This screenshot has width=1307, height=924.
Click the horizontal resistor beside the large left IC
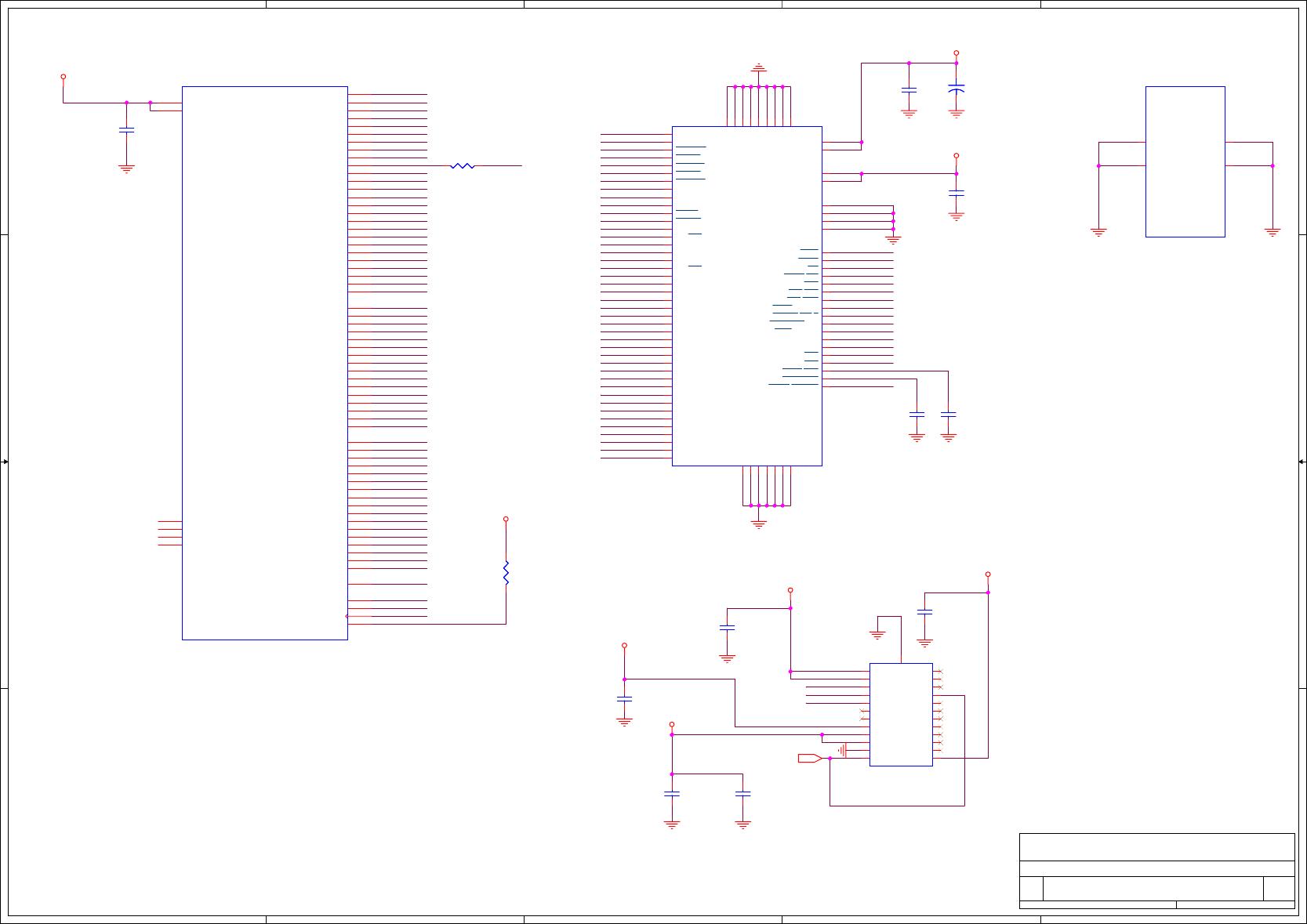463,166
